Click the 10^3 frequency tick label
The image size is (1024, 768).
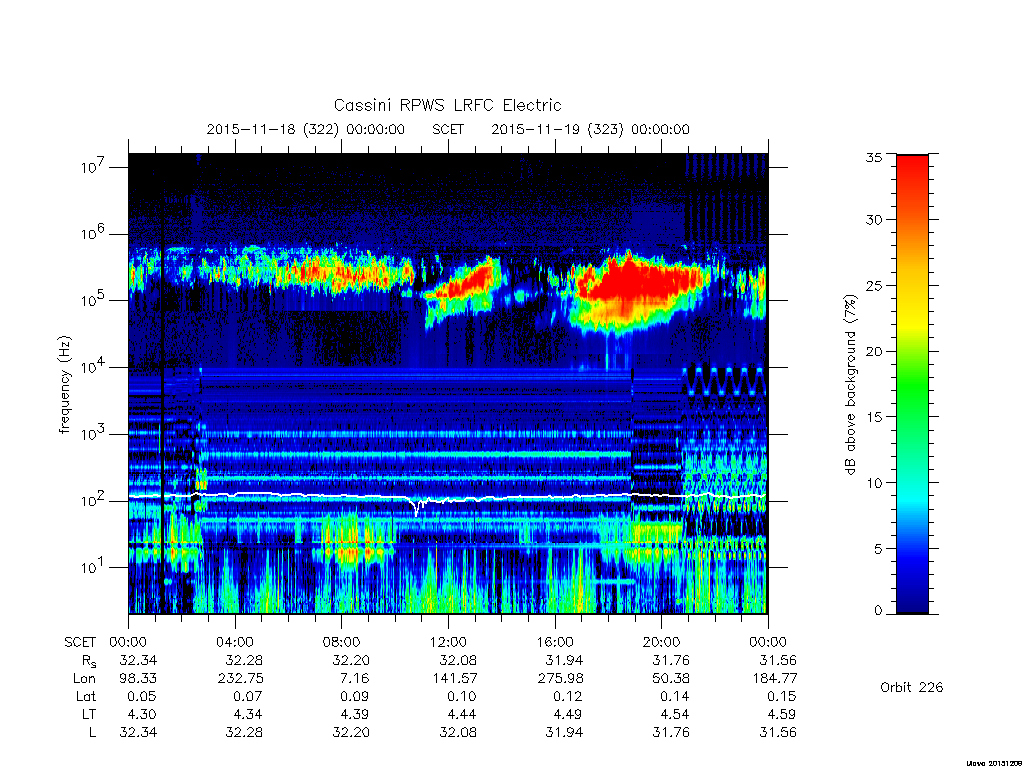pos(93,434)
